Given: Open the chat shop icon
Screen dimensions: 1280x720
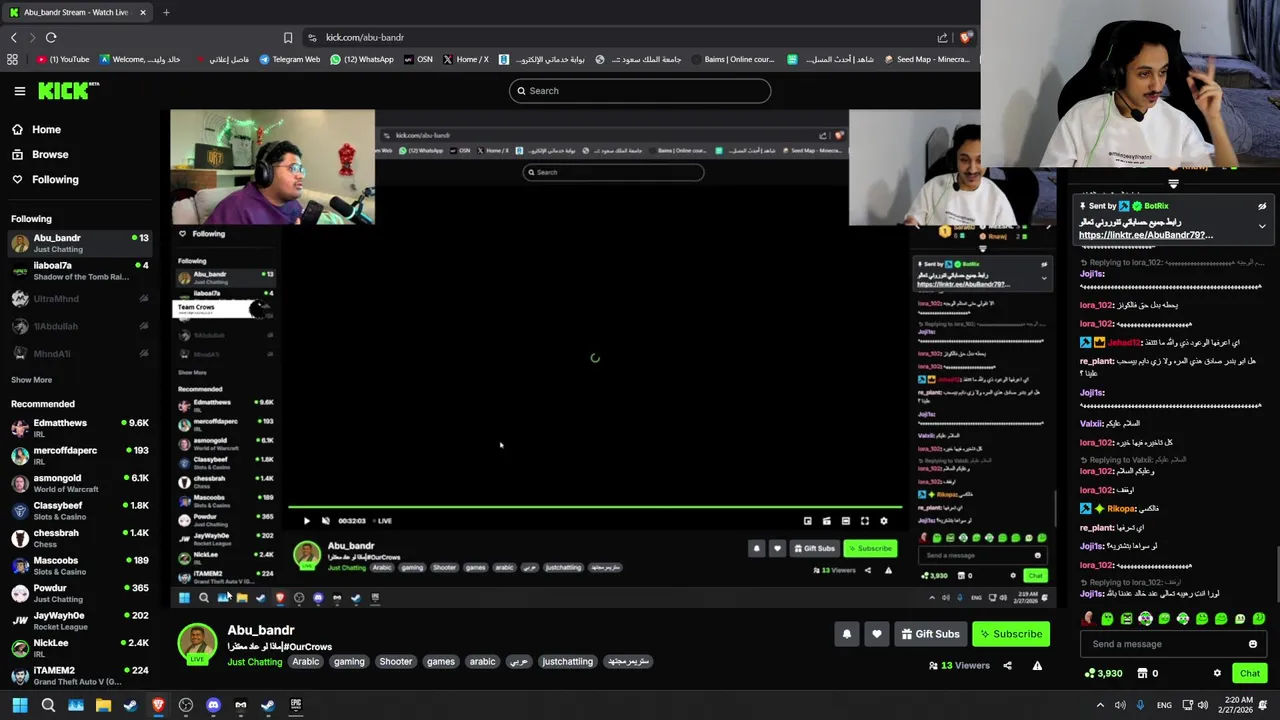Looking at the screenshot, I should pos(1142,674).
